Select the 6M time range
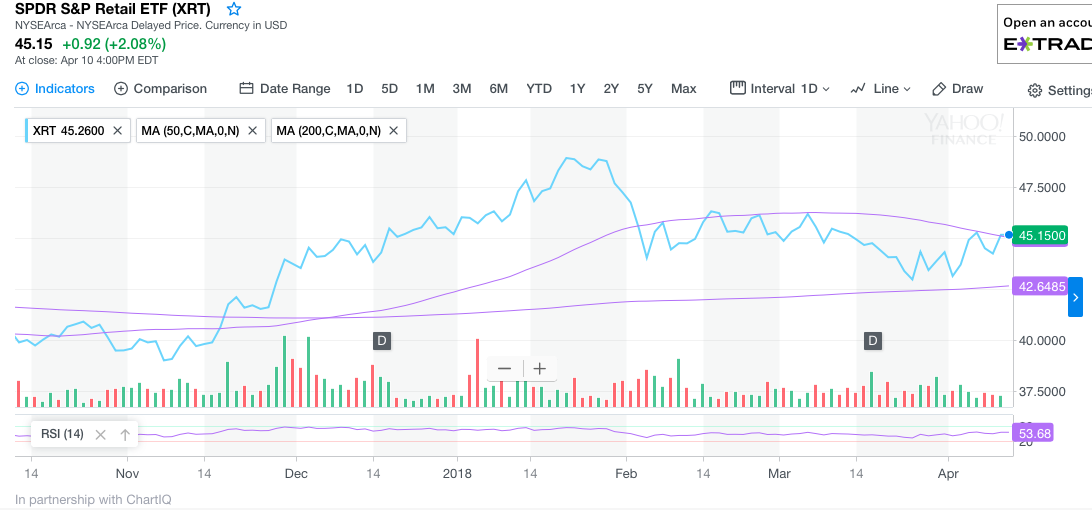The image size is (1092, 510). click(x=498, y=89)
